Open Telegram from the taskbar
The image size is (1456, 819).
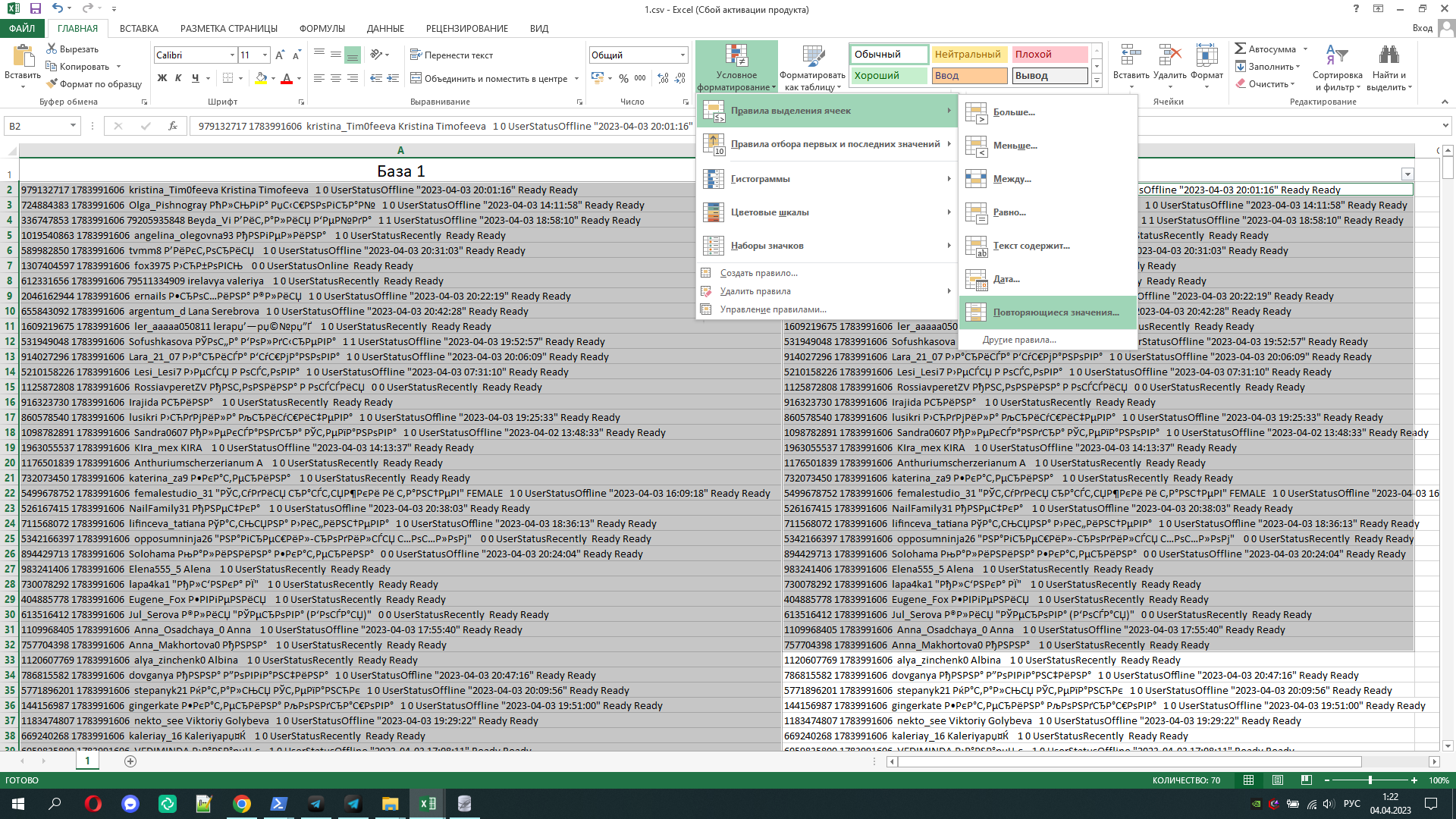(x=316, y=804)
